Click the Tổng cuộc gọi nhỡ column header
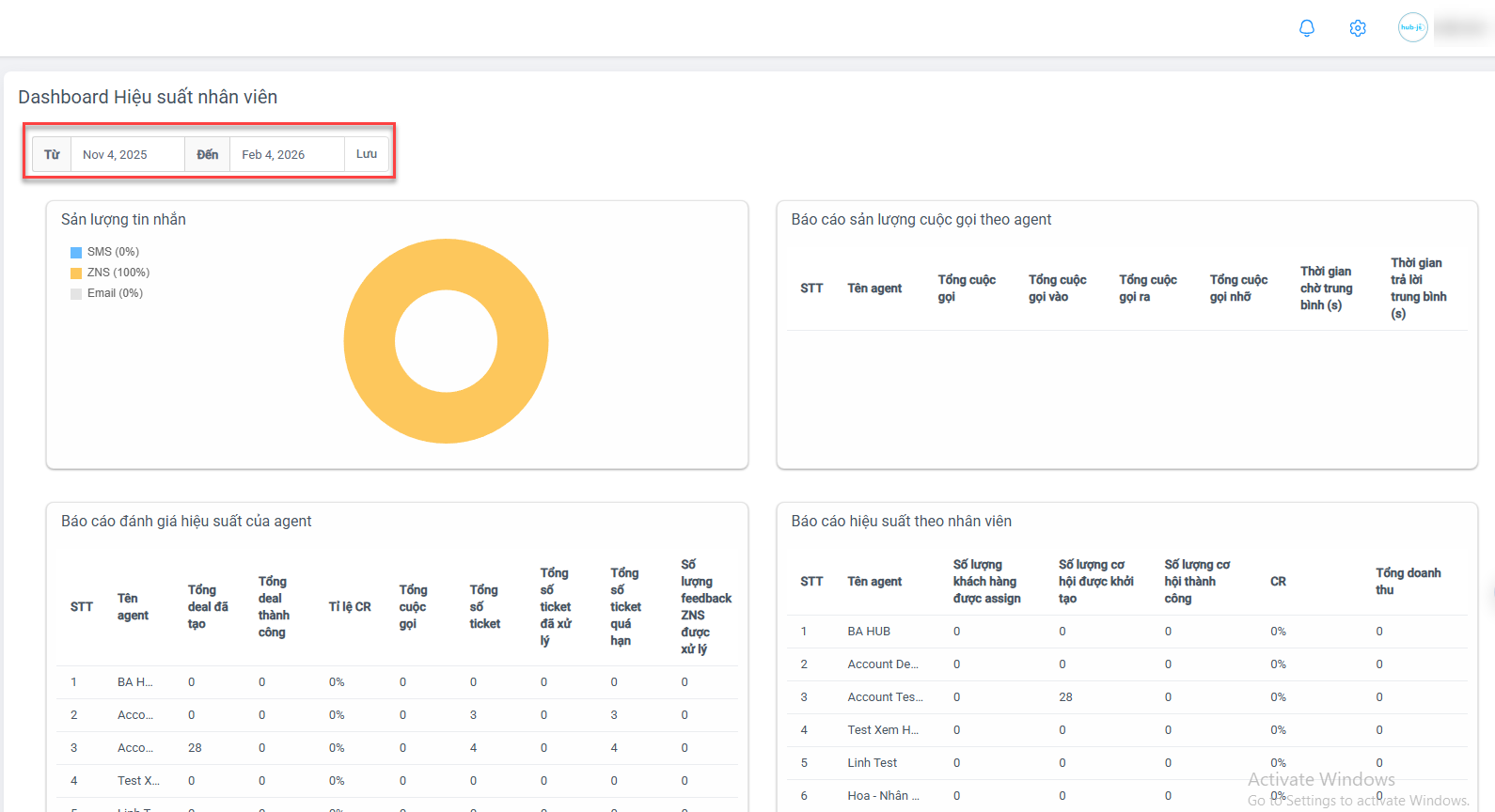Viewport: 1495px width, 812px height. (x=1238, y=289)
